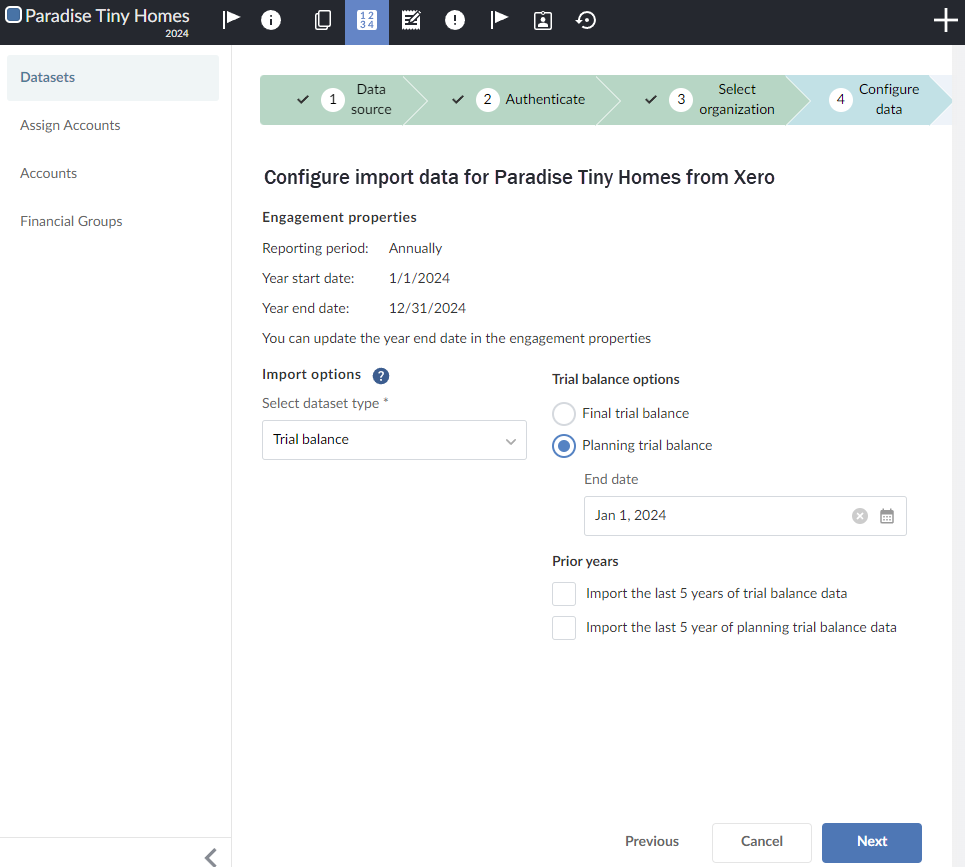This screenshot has width=965, height=867.
Task: Cancel the import configuration
Action: point(761,842)
